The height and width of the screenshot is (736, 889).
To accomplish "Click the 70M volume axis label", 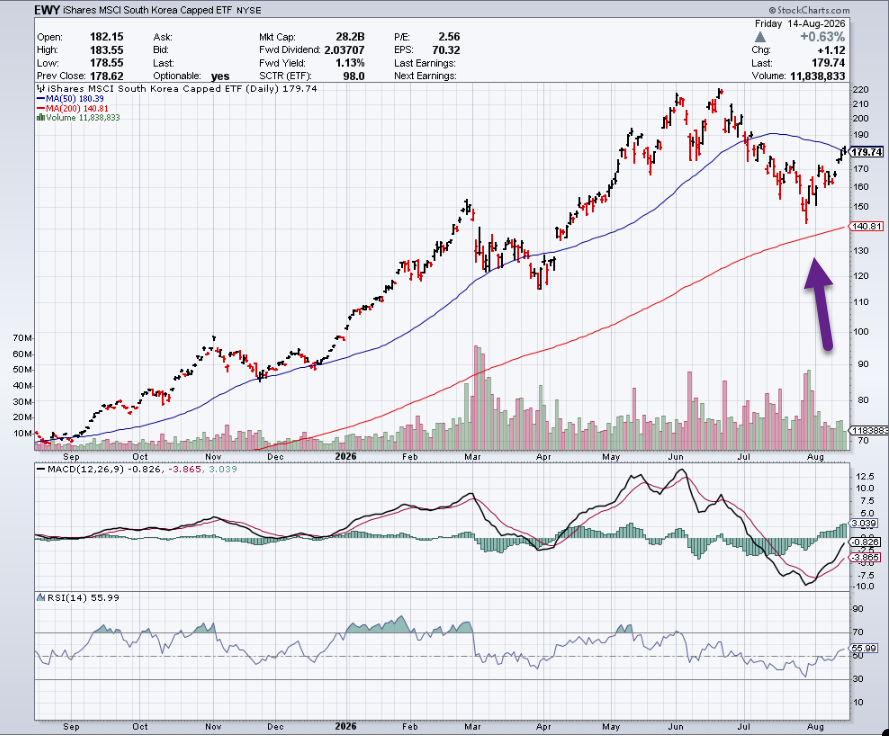I will pos(22,338).
